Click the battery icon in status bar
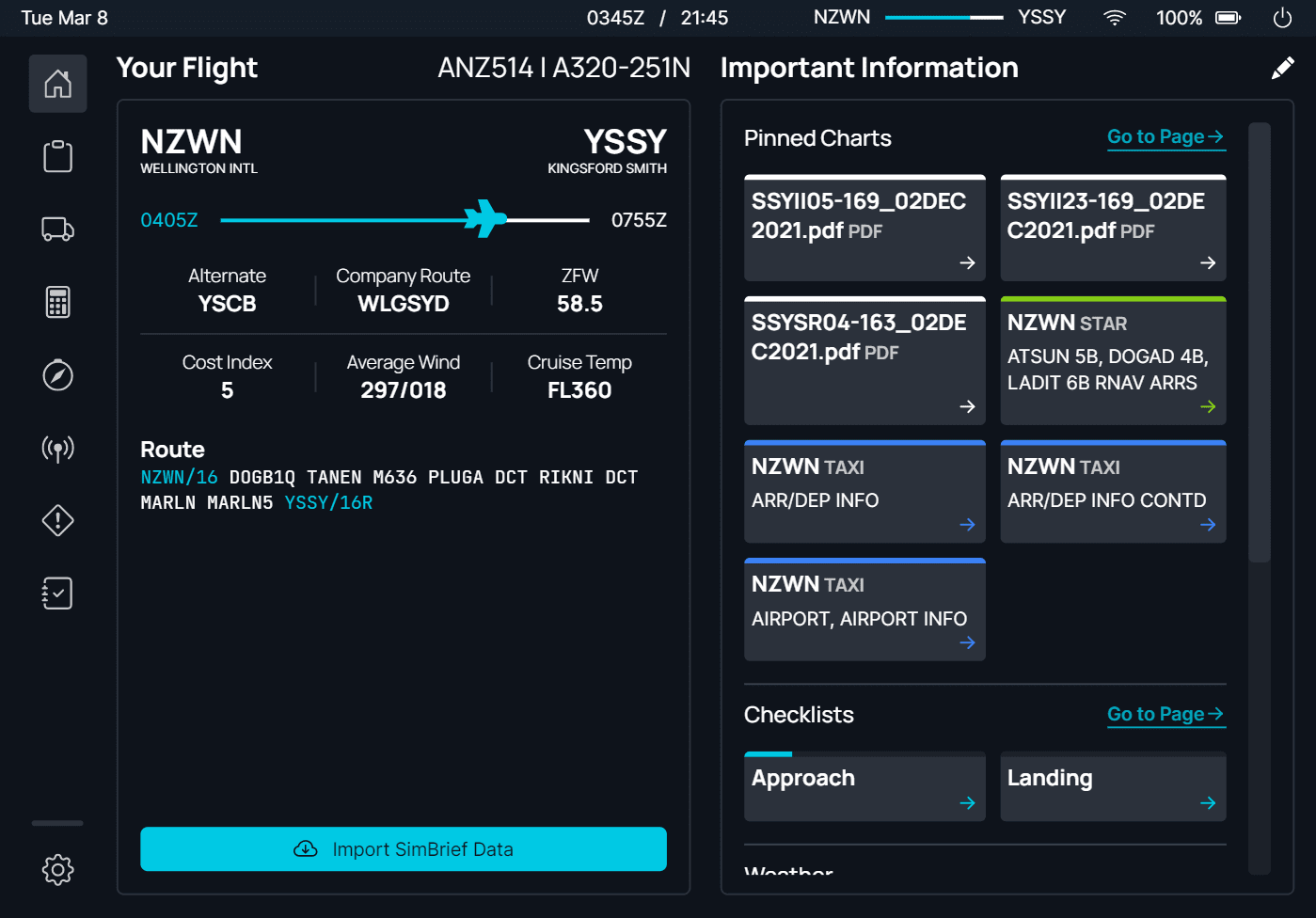The width and height of the screenshot is (1316, 918). 1229,18
